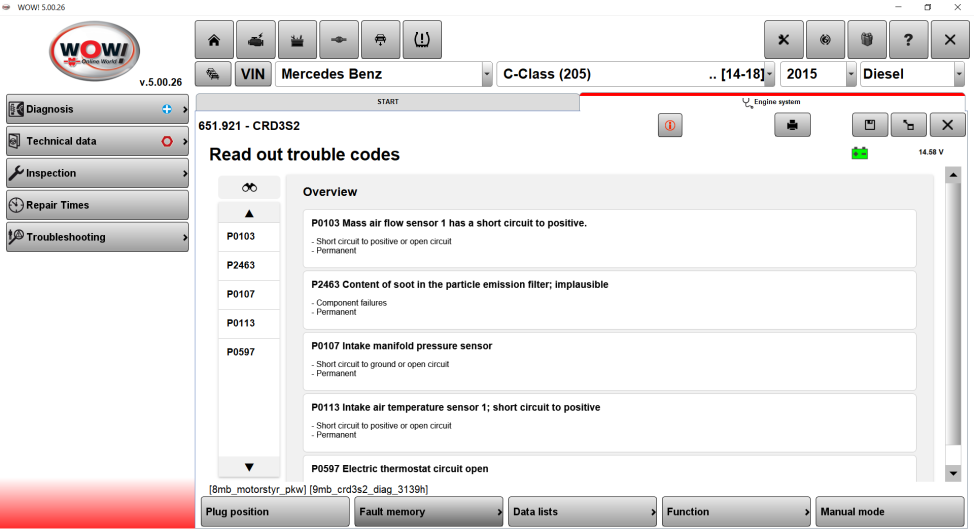Click the green battery voltage icon
974x529 pixels.
860,153
